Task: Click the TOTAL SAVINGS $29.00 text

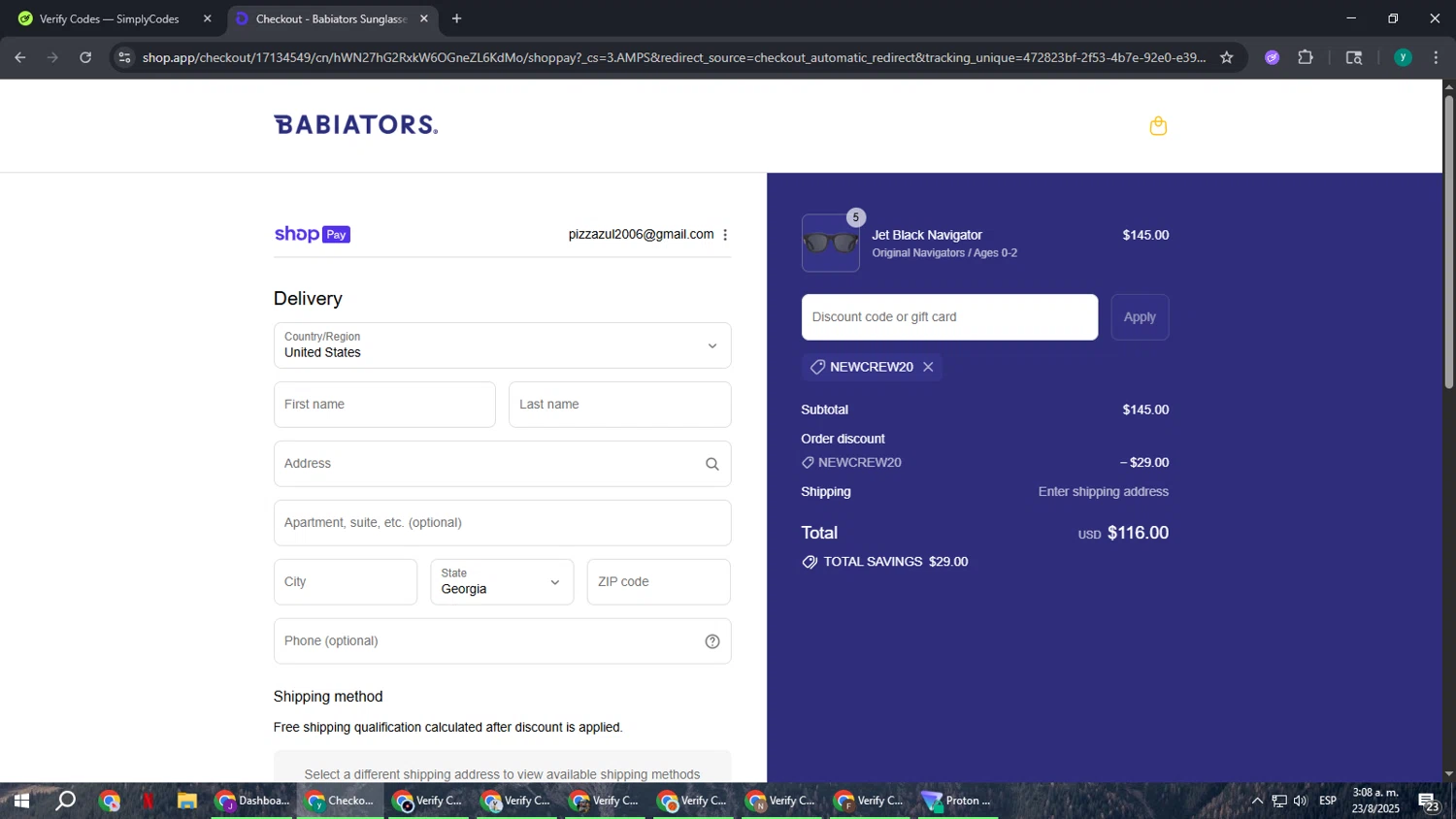Action: [895, 562]
